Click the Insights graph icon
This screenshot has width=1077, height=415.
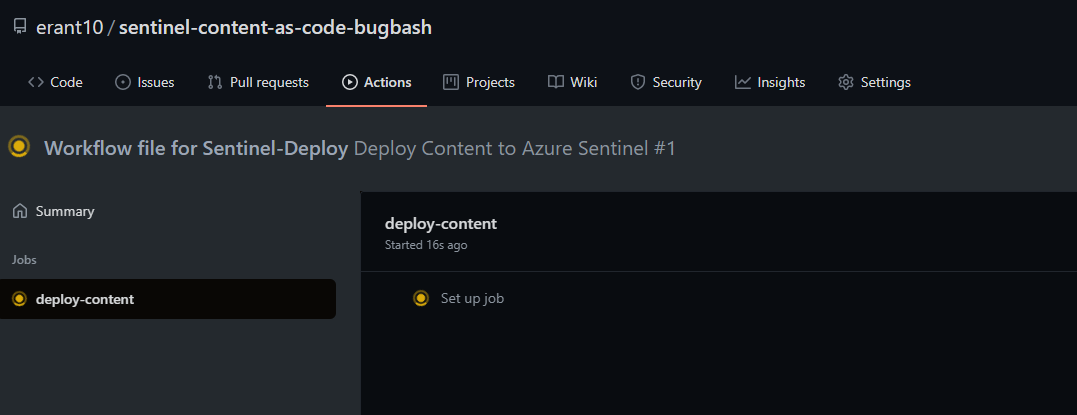pos(742,82)
